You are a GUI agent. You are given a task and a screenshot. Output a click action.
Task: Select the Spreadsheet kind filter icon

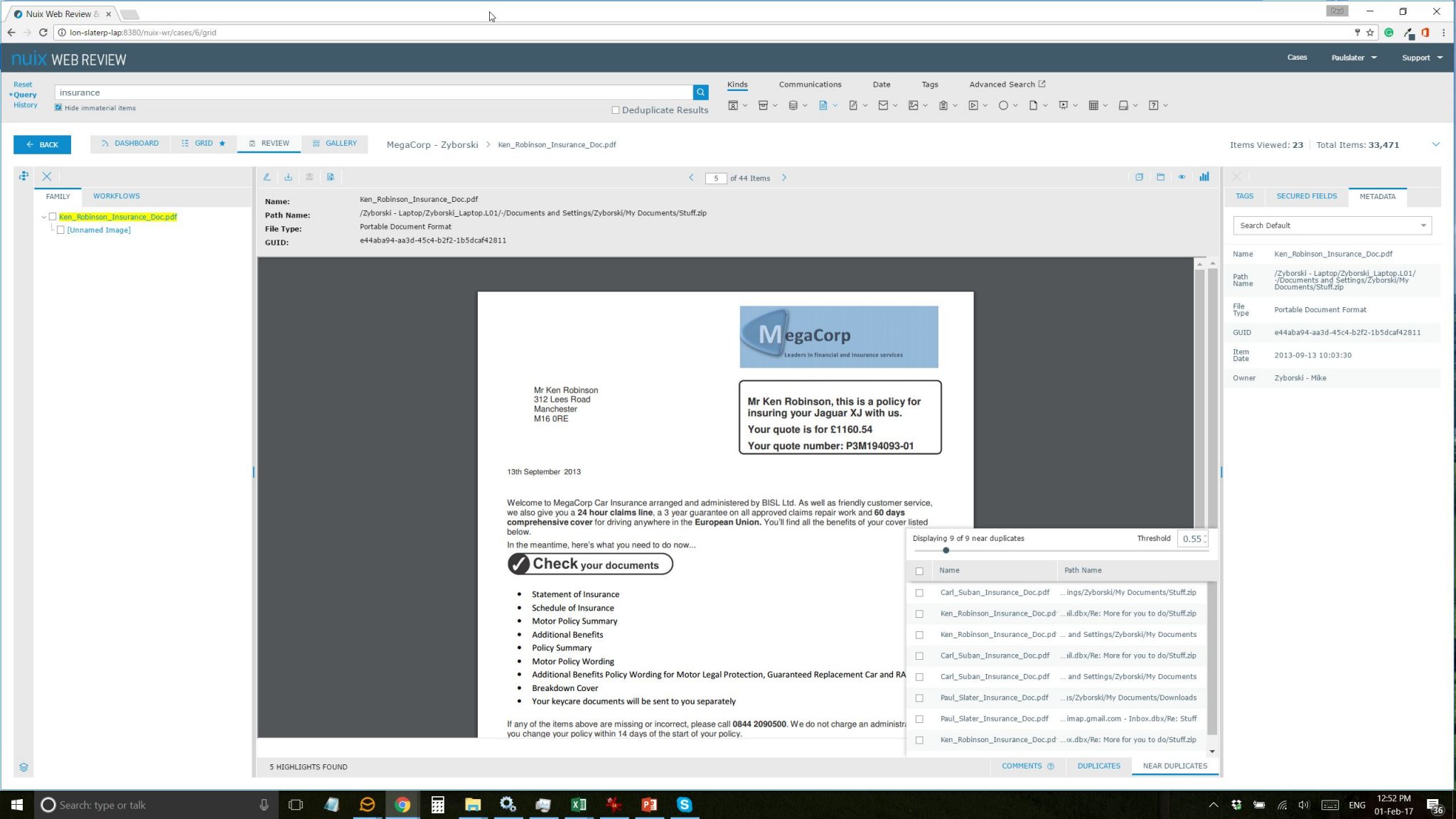[1095, 105]
